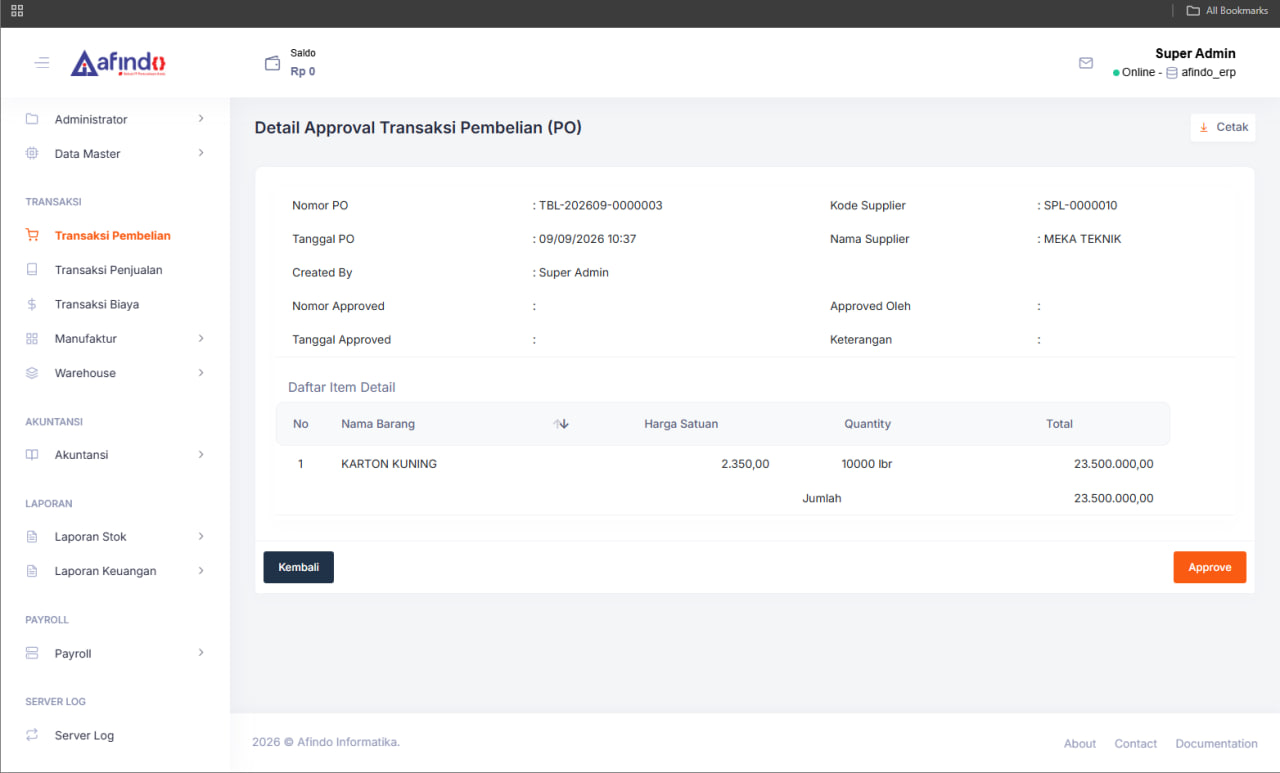Open Transaksi Penjualan menu item

(x=109, y=270)
